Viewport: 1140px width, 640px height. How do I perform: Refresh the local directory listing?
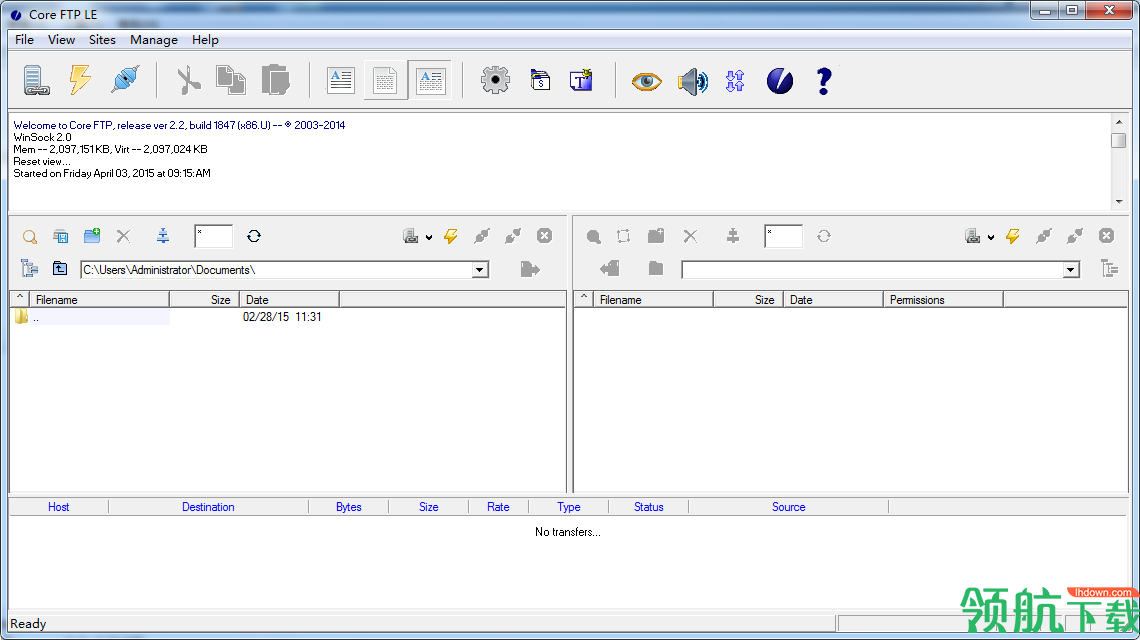click(254, 236)
